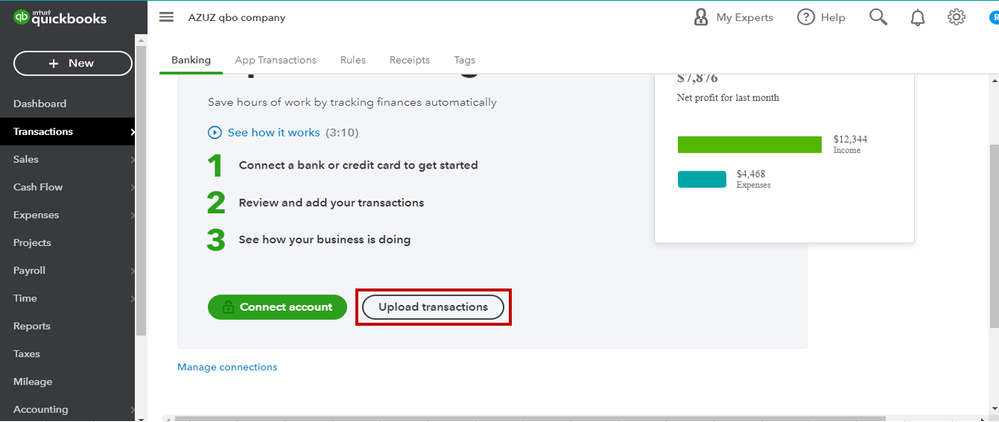The width and height of the screenshot is (999, 422).
Task: Click the hamburger menu icon
Action: click(167, 17)
